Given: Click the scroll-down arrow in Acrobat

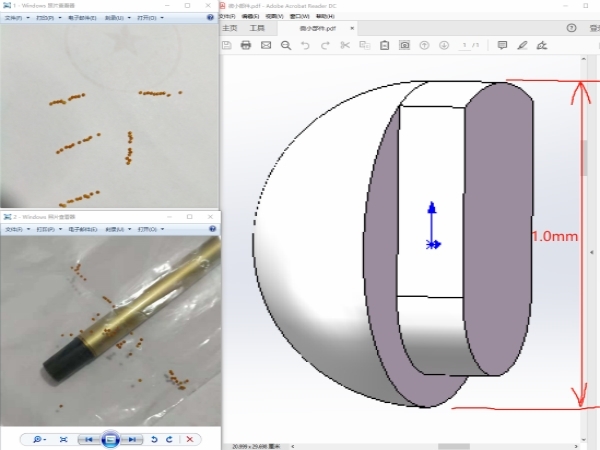Looking at the screenshot, I should (x=584, y=439).
